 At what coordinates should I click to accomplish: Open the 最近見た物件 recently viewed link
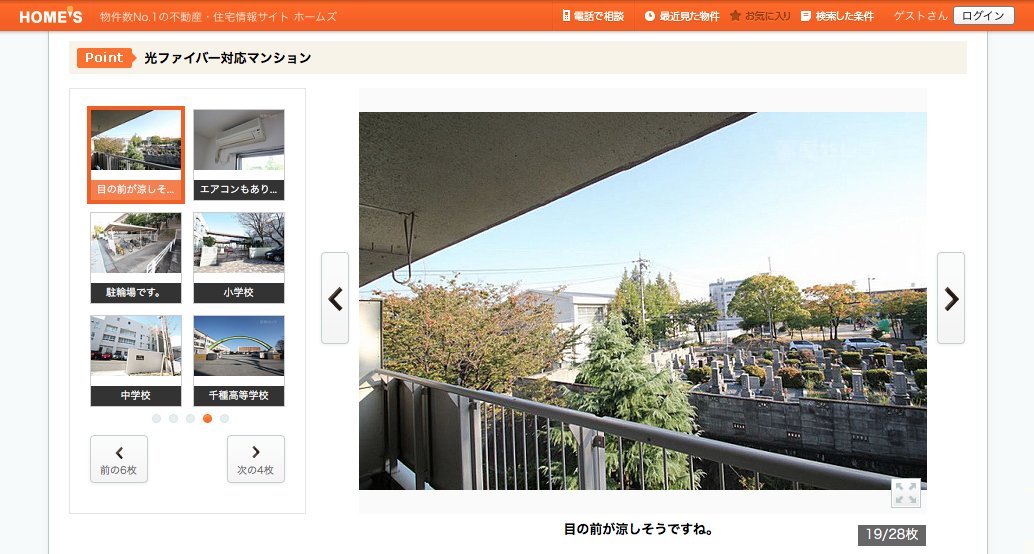(682, 16)
